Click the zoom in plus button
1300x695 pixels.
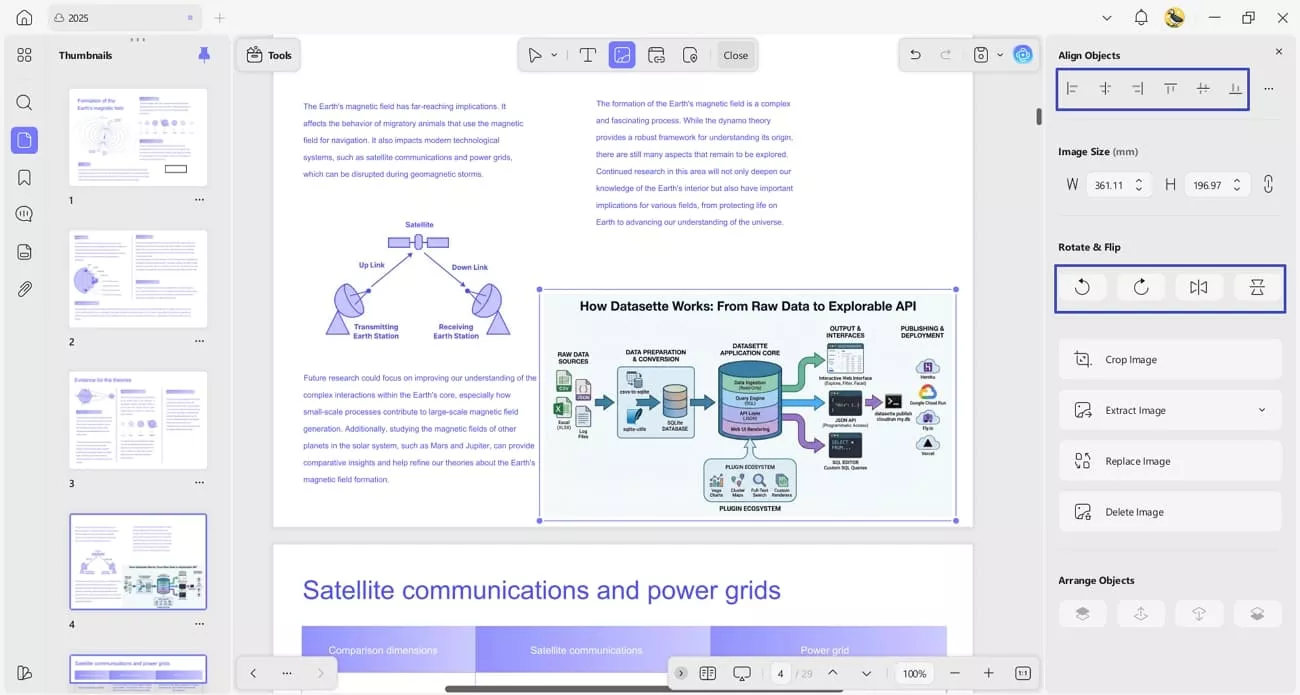(x=988, y=673)
